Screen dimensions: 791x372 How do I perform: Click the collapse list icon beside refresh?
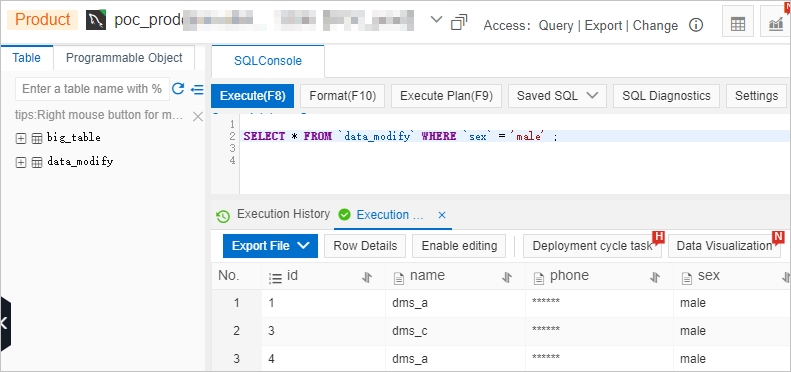coord(197,90)
